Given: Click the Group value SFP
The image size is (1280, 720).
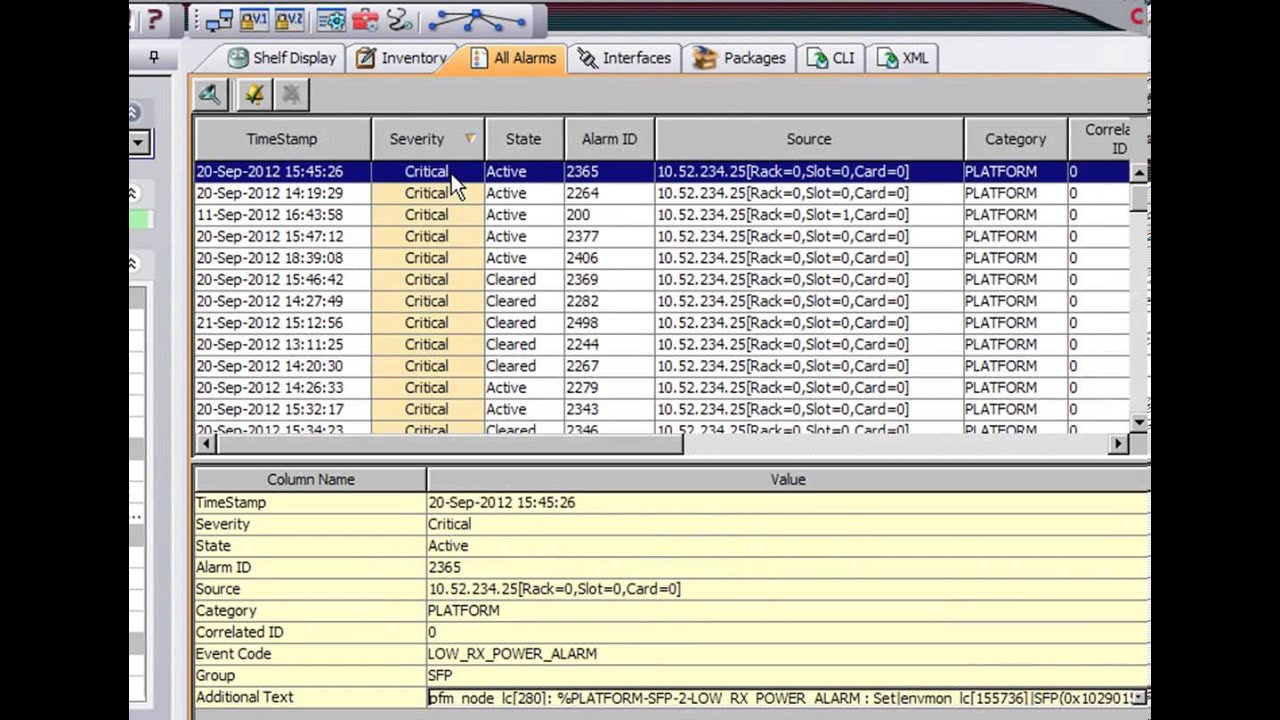Looking at the screenshot, I should click(x=440, y=676).
